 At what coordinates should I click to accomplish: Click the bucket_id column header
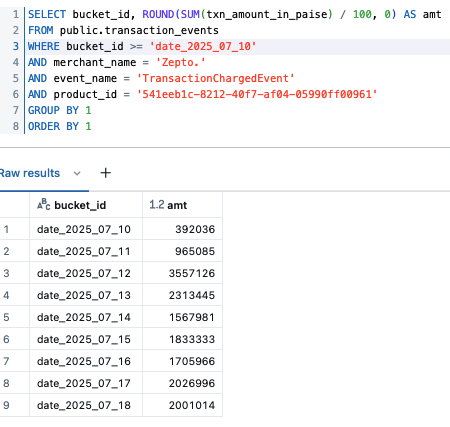pos(80,205)
